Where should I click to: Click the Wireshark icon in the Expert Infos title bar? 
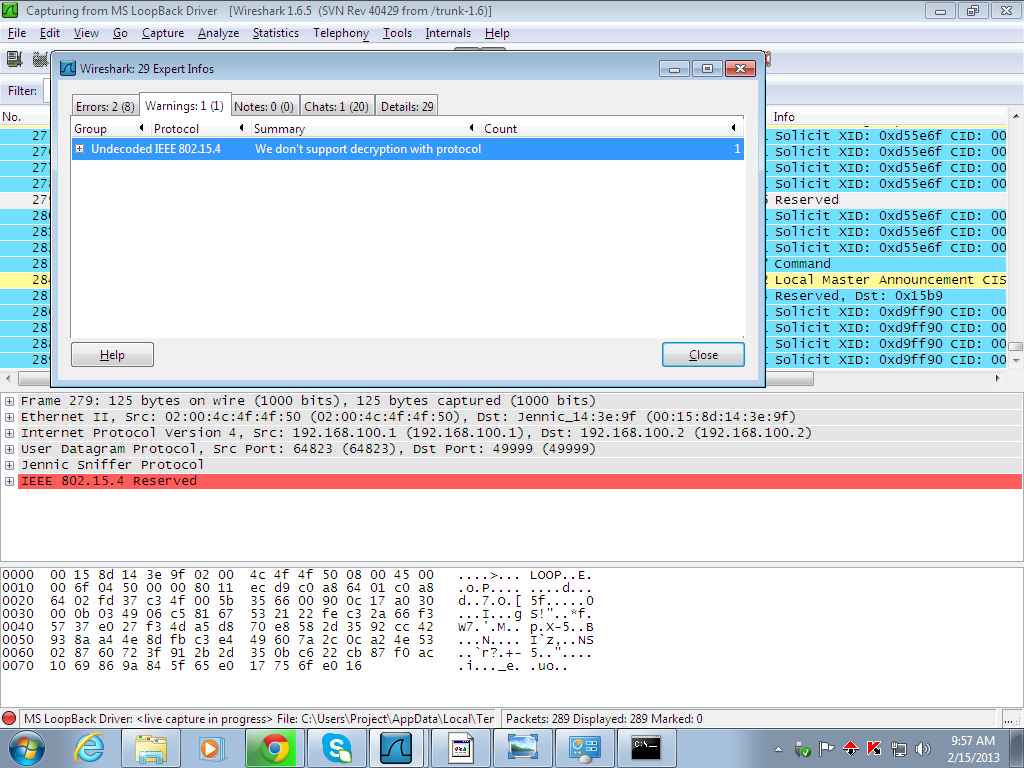(x=68, y=69)
